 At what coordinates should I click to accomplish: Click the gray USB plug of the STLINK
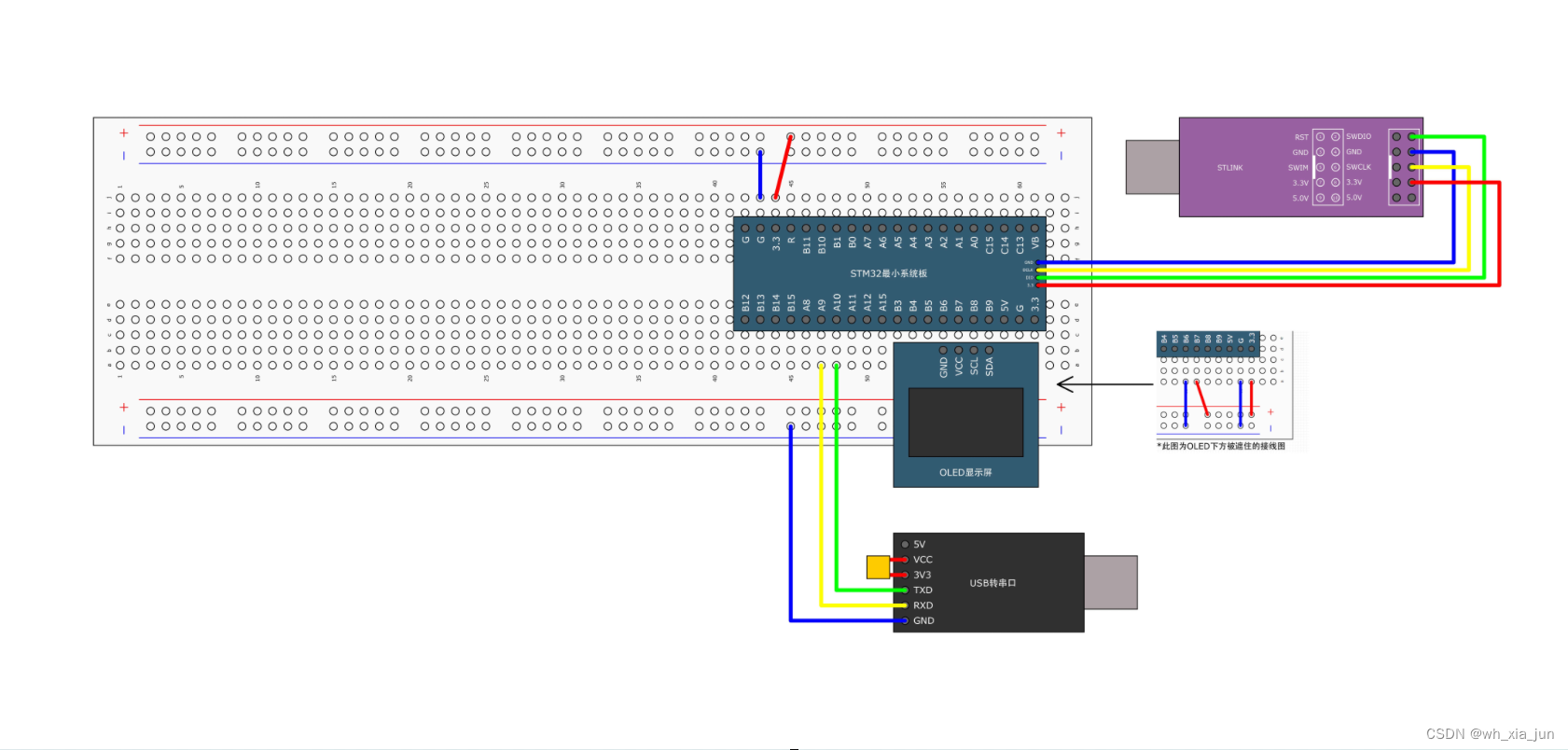[x=1152, y=167]
